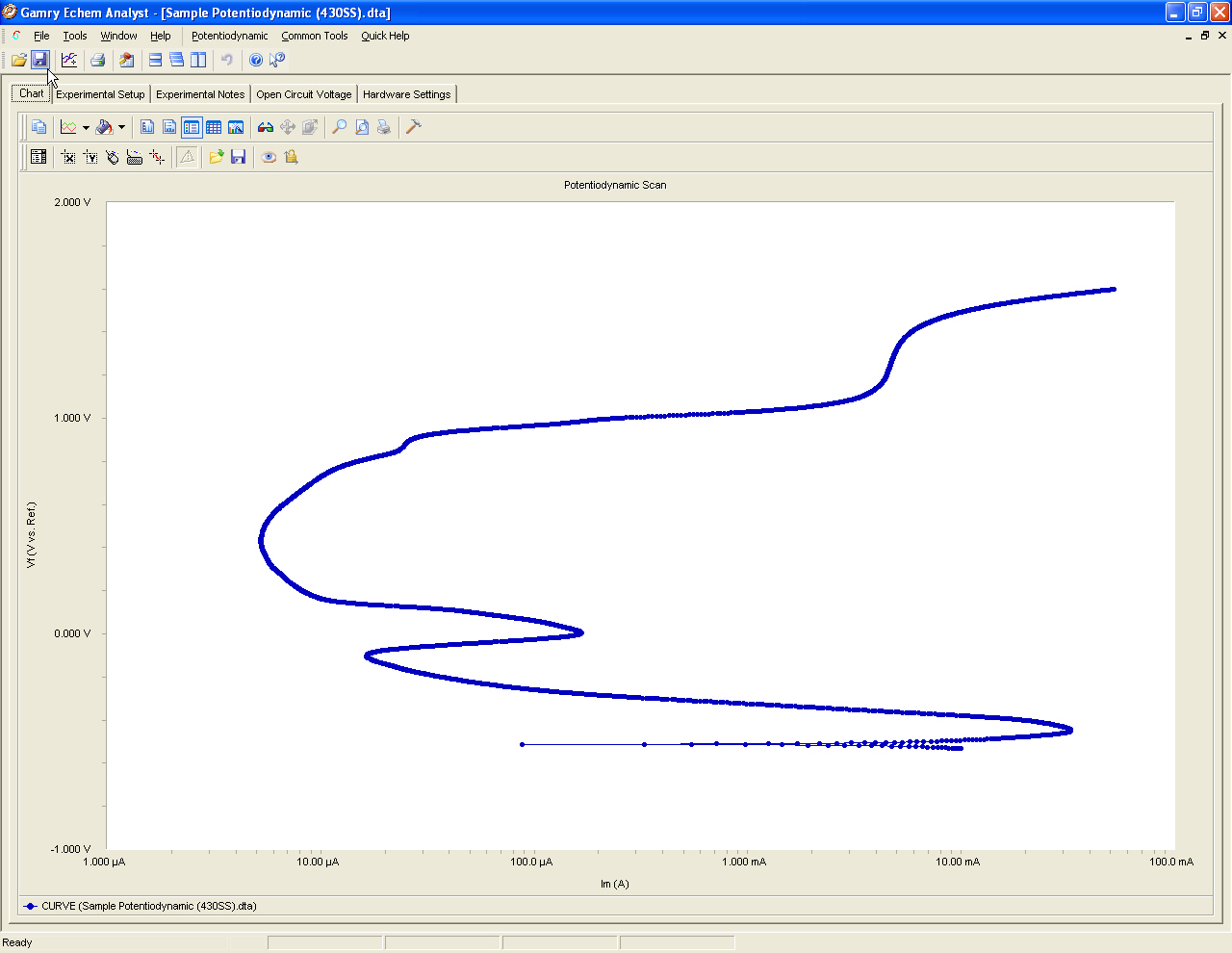The width and height of the screenshot is (1232, 953).
Task: Open print preview page magnifier icon
Action: click(x=362, y=127)
